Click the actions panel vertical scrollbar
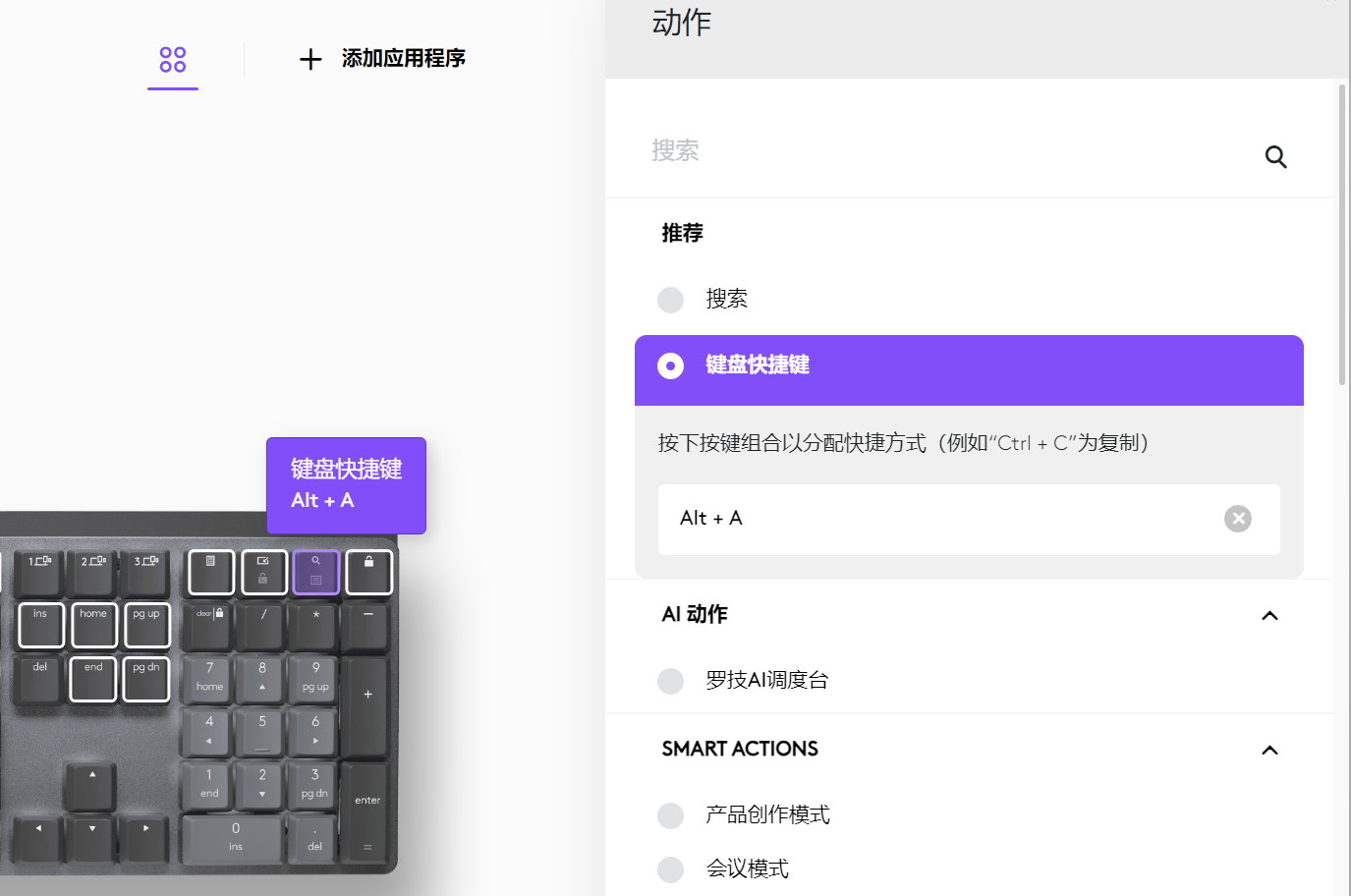Image resolution: width=1351 pixels, height=896 pixels. [x=1342, y=236]
